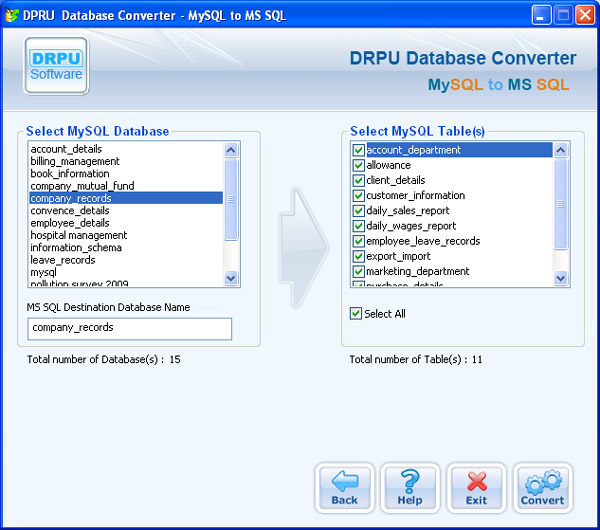The height and width of the screenshot is (530, 600).
Task: Select convence_details database
Action: click(126, 210)
